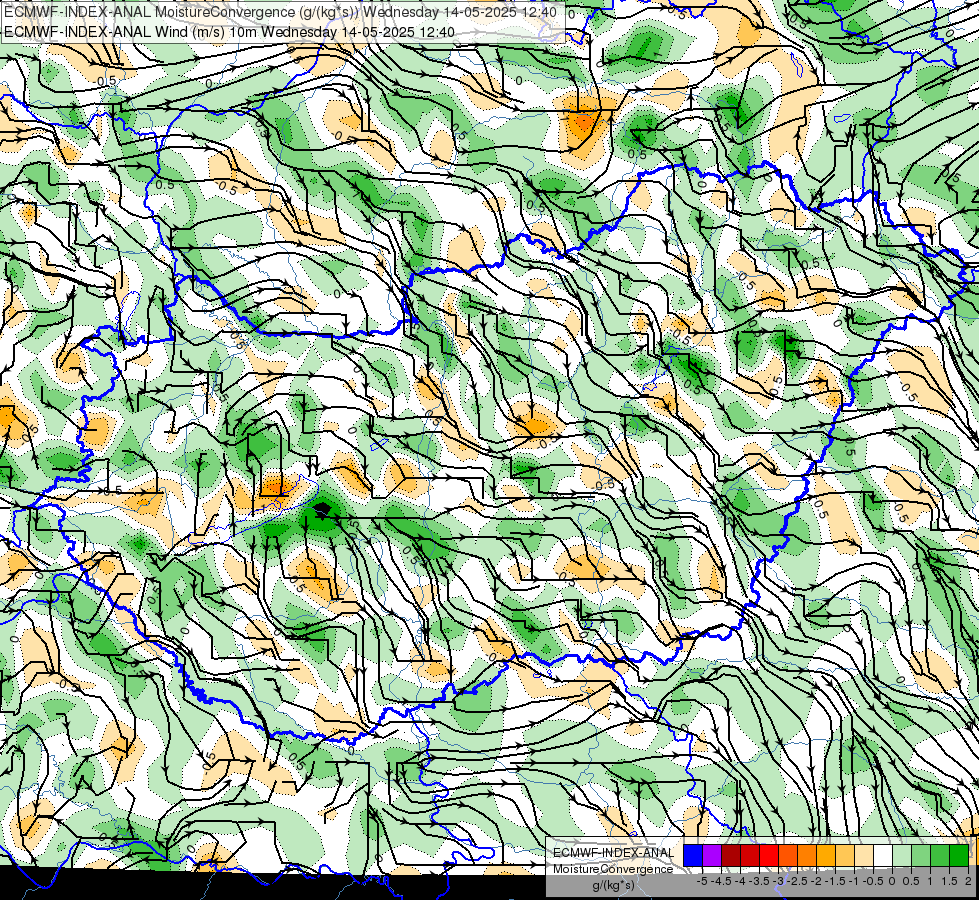Click the pale peach swatch between -1 and -0.5
This screenshot has height=900, width=979.
click(x=864, y=855)
